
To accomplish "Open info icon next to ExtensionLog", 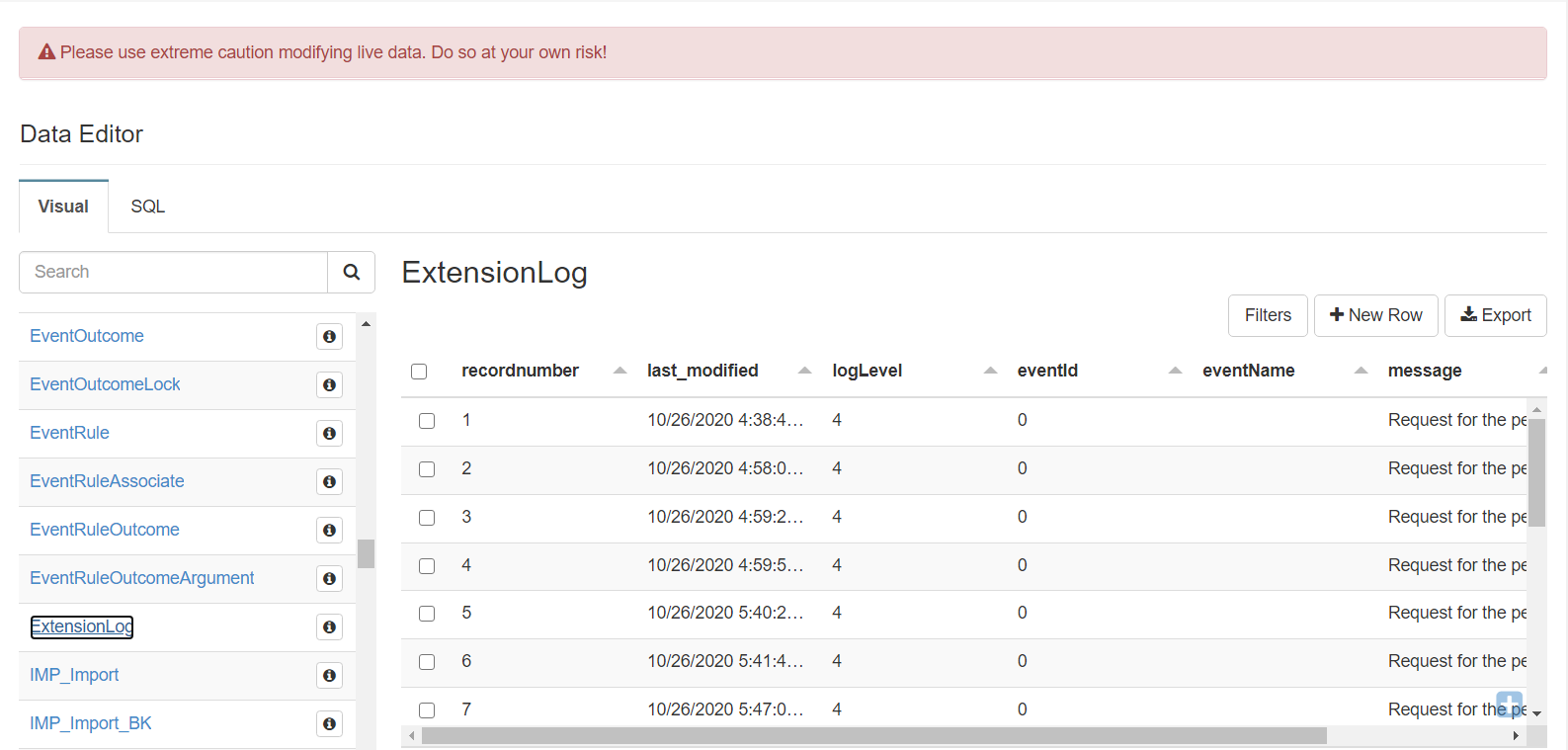I will click(329, 627).
